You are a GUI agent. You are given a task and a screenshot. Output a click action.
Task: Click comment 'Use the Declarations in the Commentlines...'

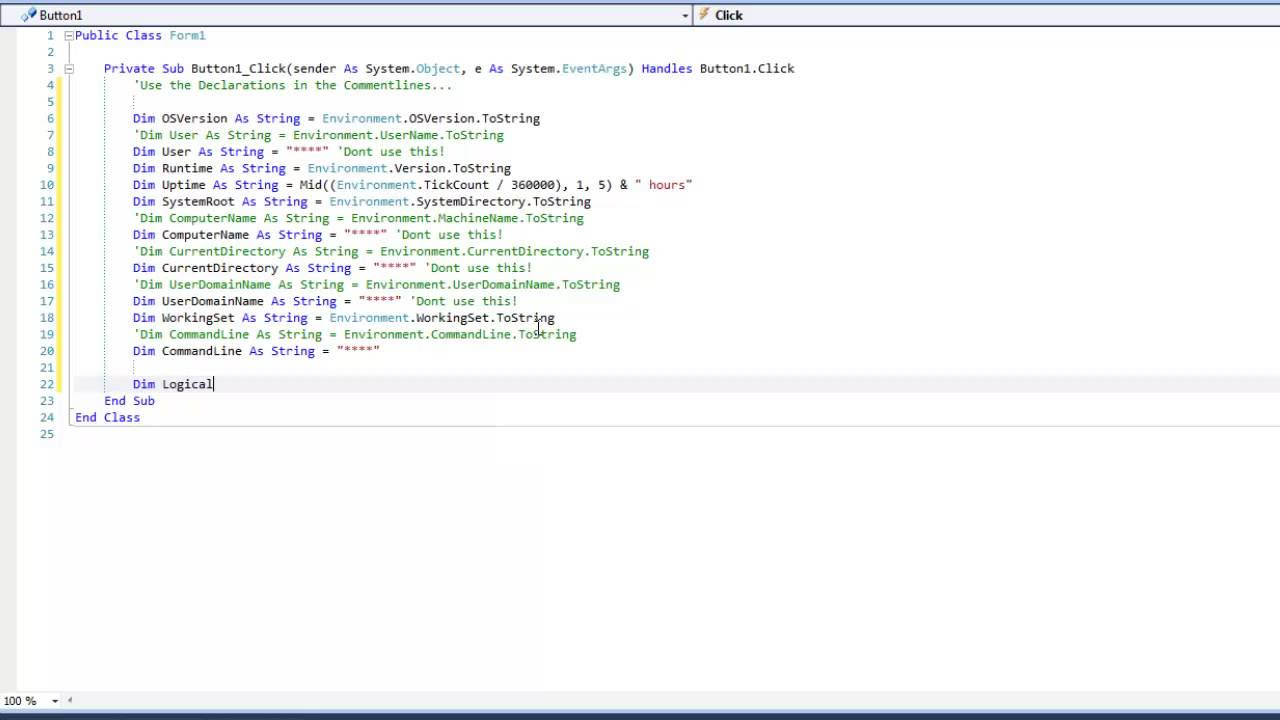293,85
